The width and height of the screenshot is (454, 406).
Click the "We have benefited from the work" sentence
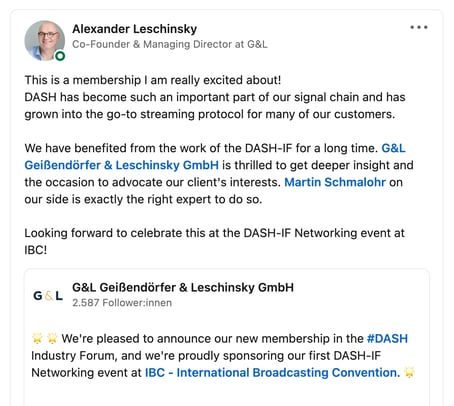201,148
